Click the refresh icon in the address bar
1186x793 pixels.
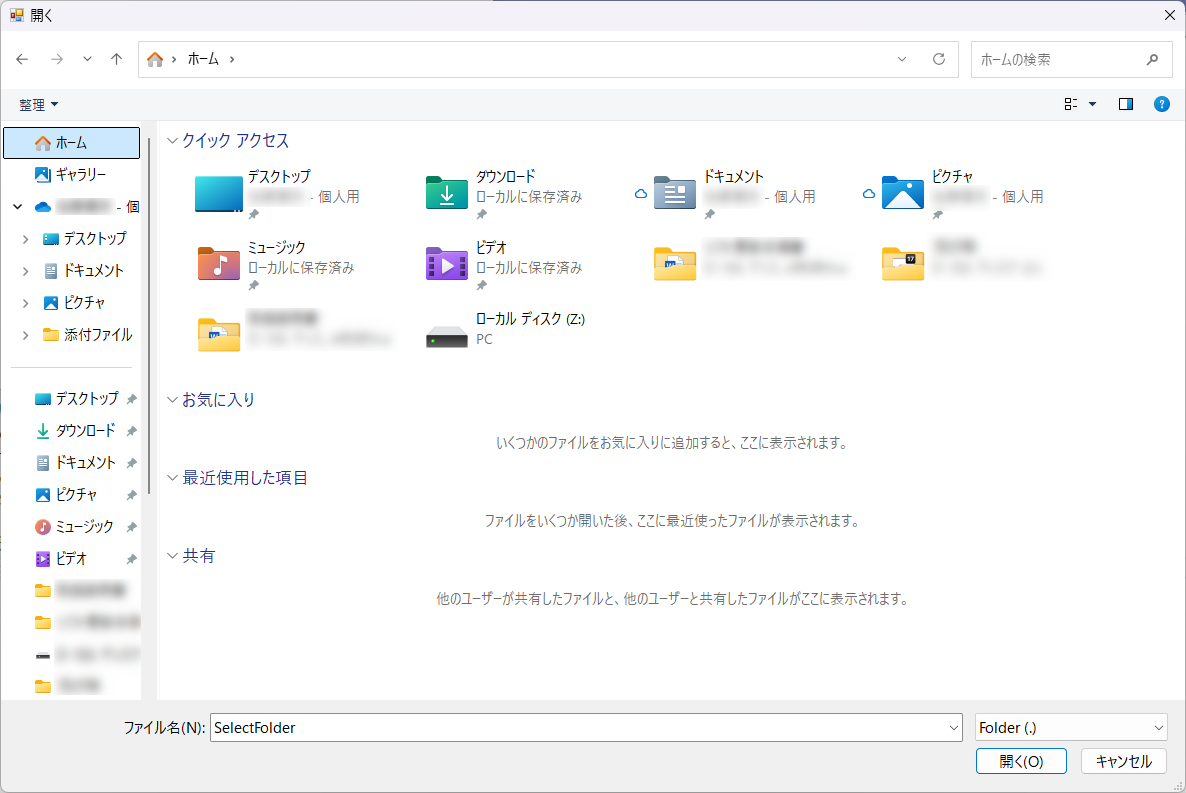(x=938, y=59)
